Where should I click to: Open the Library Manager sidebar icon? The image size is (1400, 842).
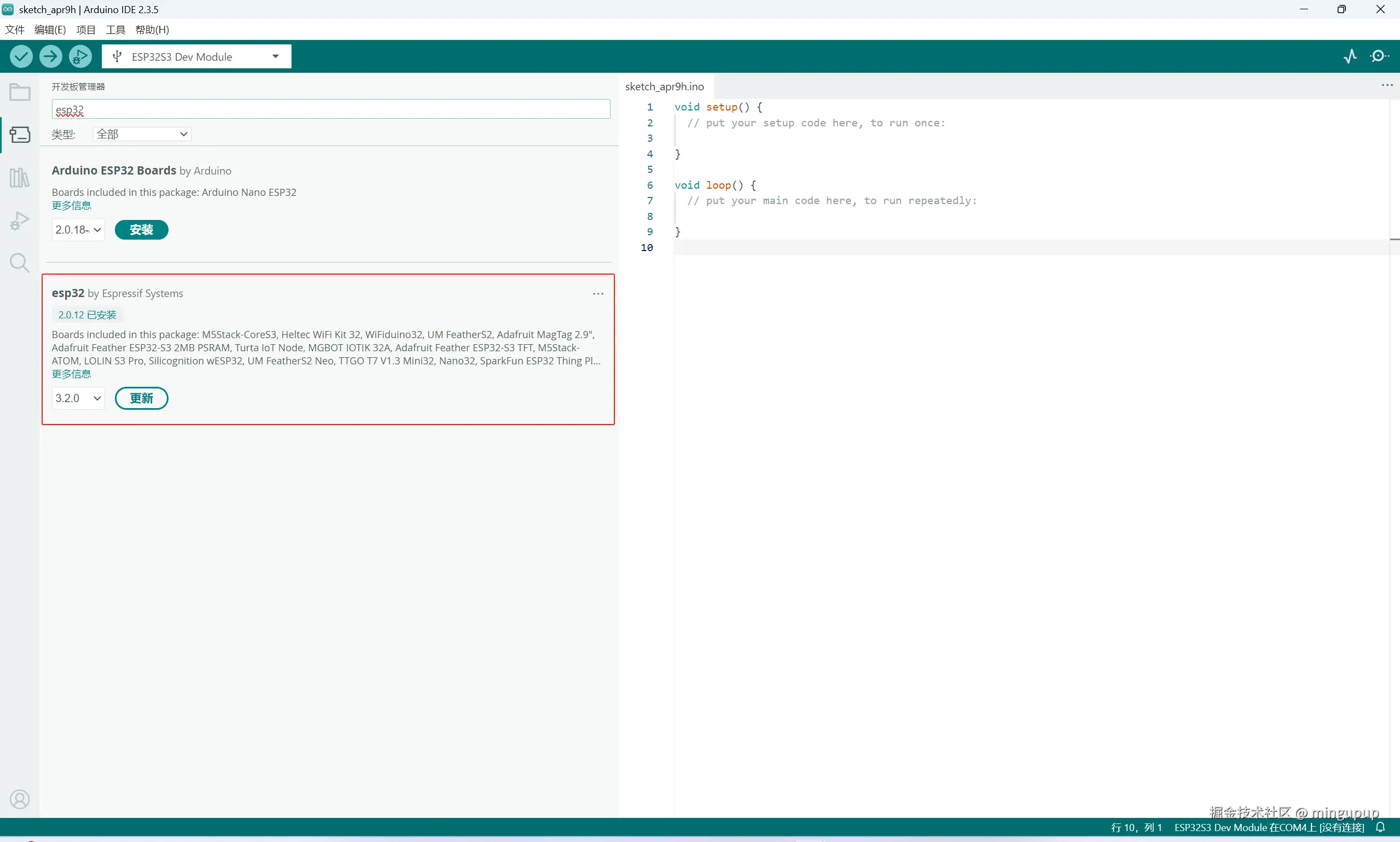point(20,178)
